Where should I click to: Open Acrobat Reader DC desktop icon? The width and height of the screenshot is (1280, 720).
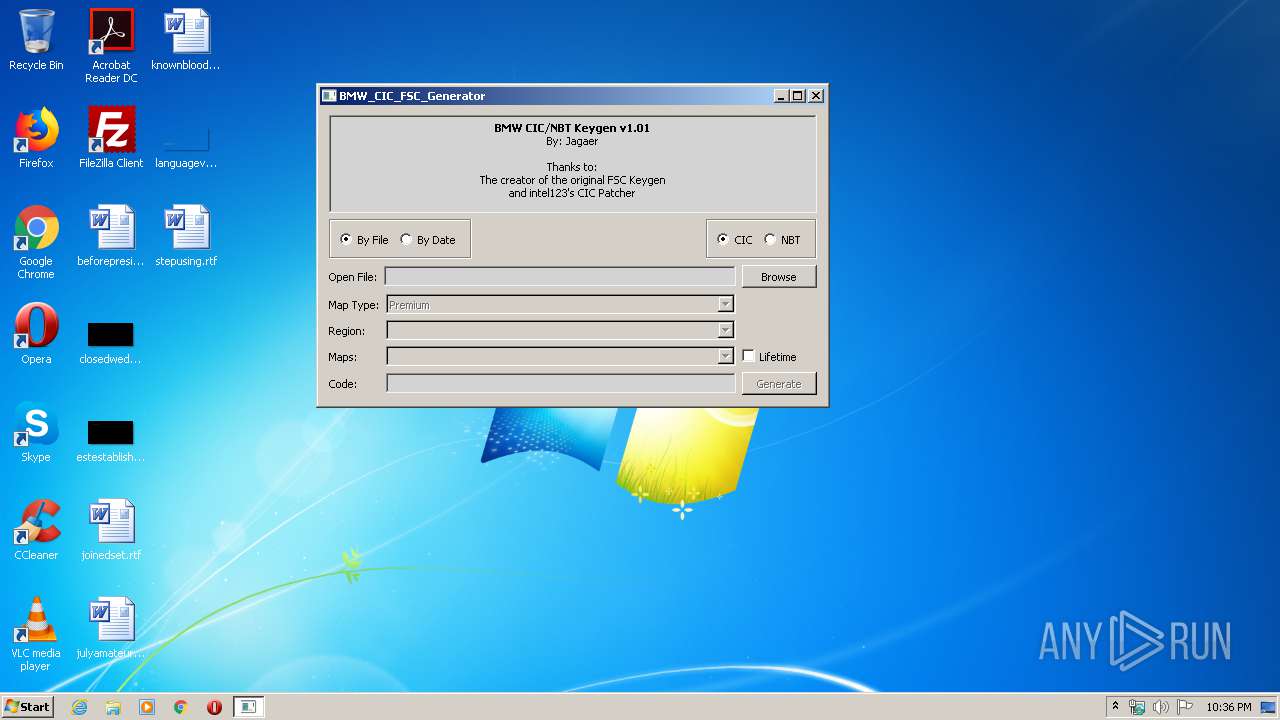pyautogui.click(x=111, y=46)
